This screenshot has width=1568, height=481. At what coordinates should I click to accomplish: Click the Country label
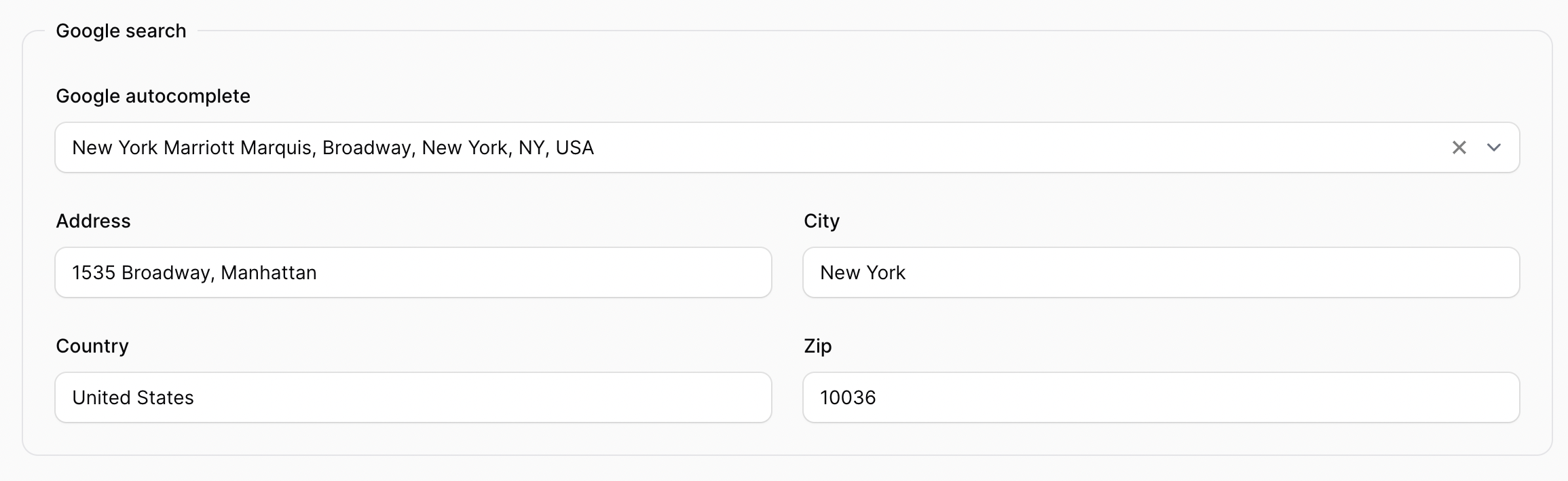click(92, 345)
